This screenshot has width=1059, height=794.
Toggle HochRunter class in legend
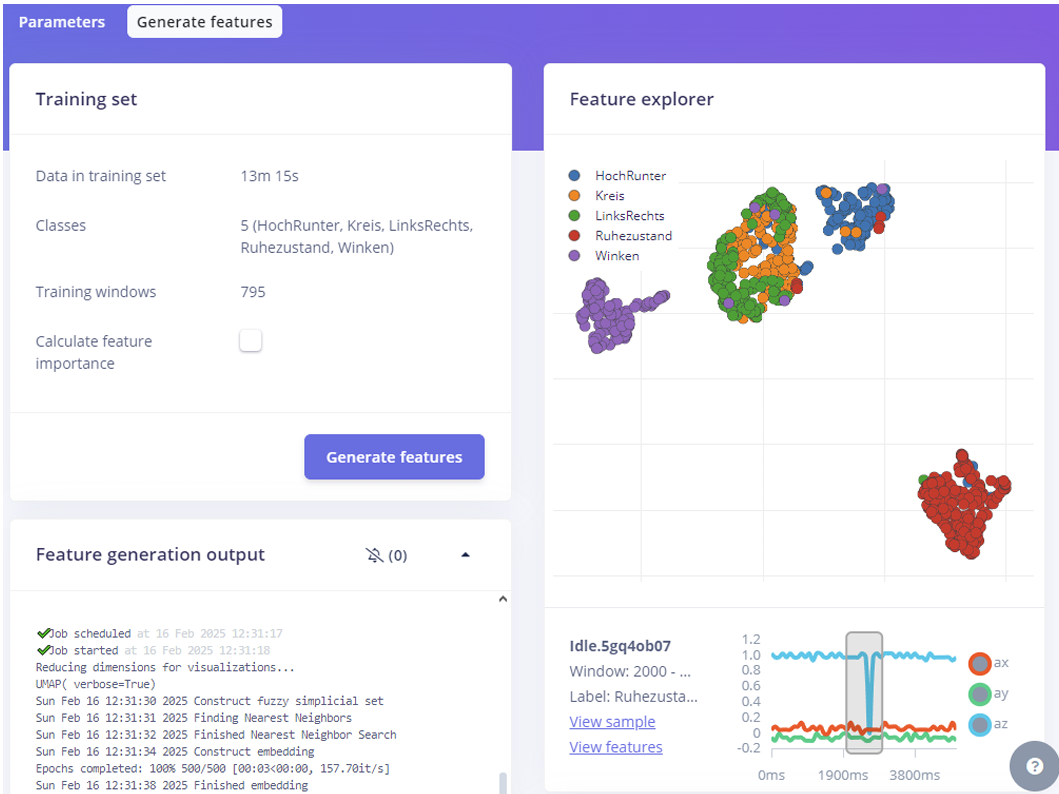(574, 176)
